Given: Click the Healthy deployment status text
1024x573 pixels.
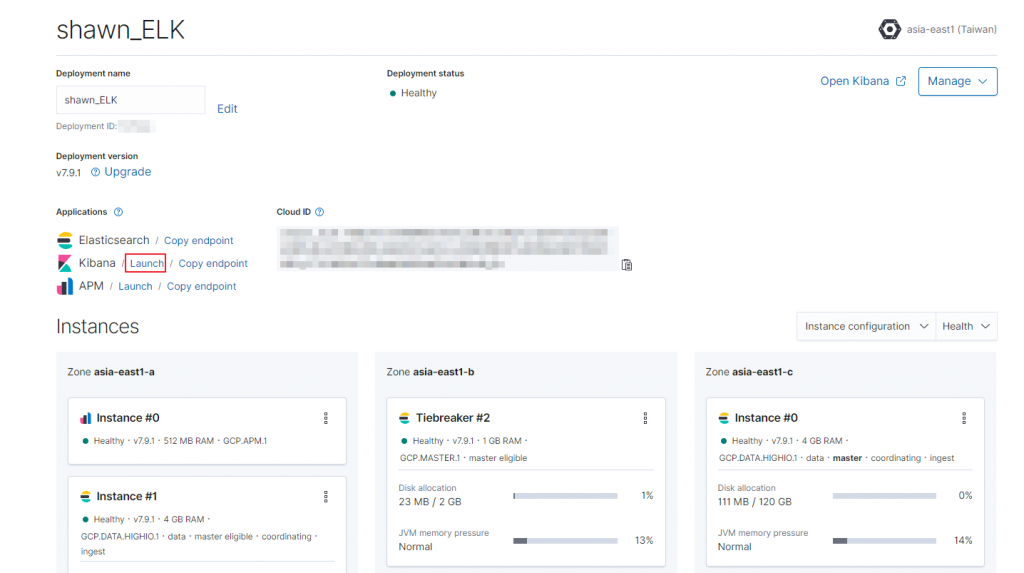Looking at the screenshot, I should (x=419, y=93).
